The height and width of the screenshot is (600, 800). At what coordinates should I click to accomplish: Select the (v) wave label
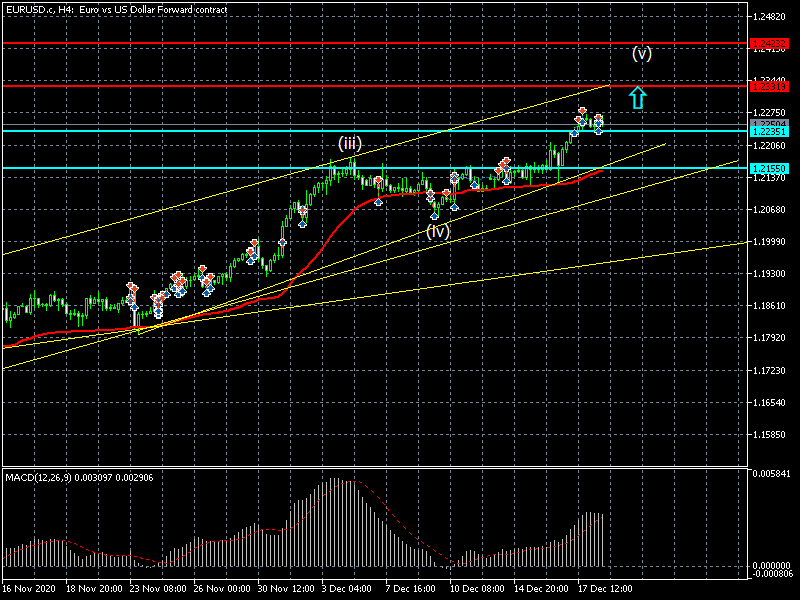tap(642, 54)
